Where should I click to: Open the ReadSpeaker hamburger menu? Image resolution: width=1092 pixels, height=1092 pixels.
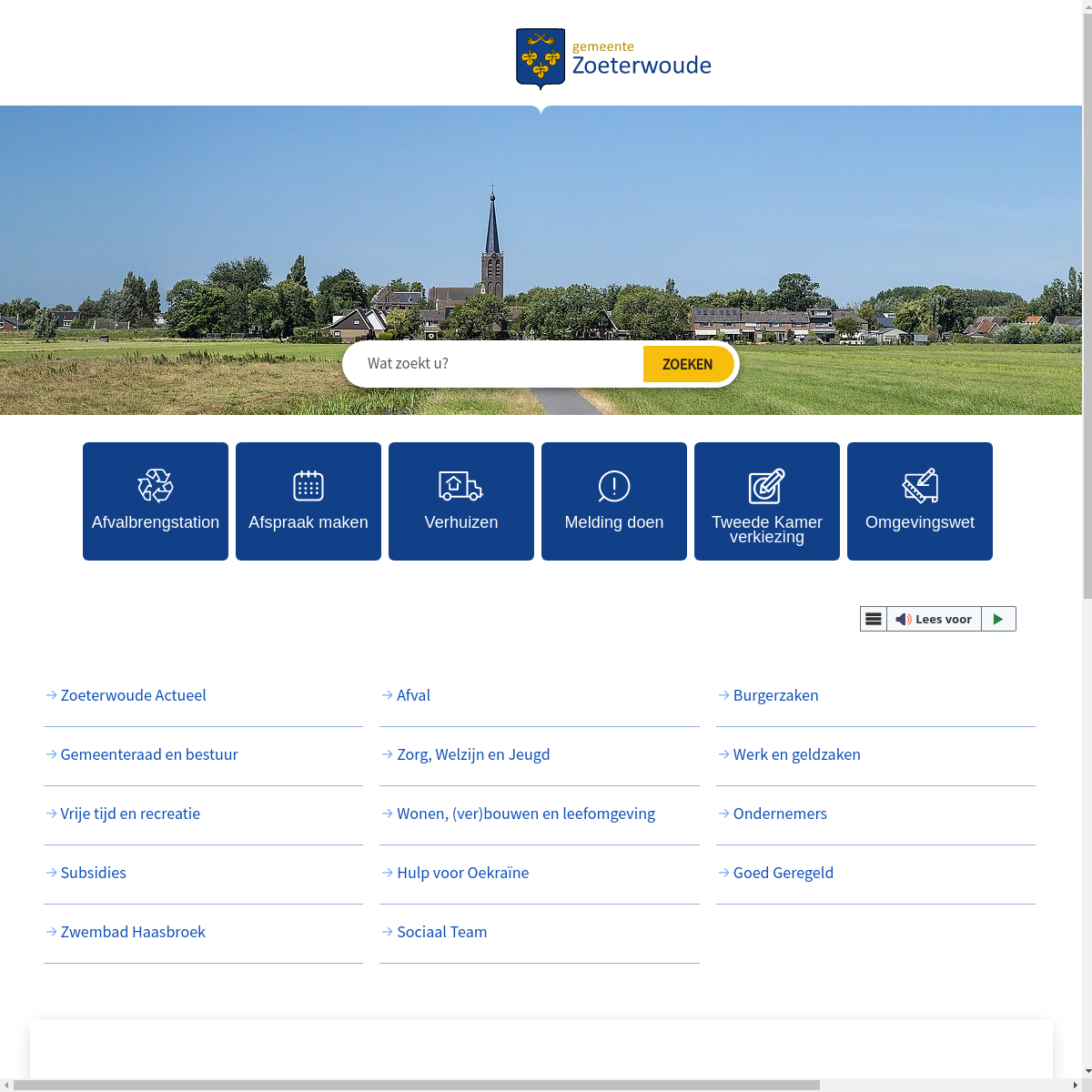[874, 619]
